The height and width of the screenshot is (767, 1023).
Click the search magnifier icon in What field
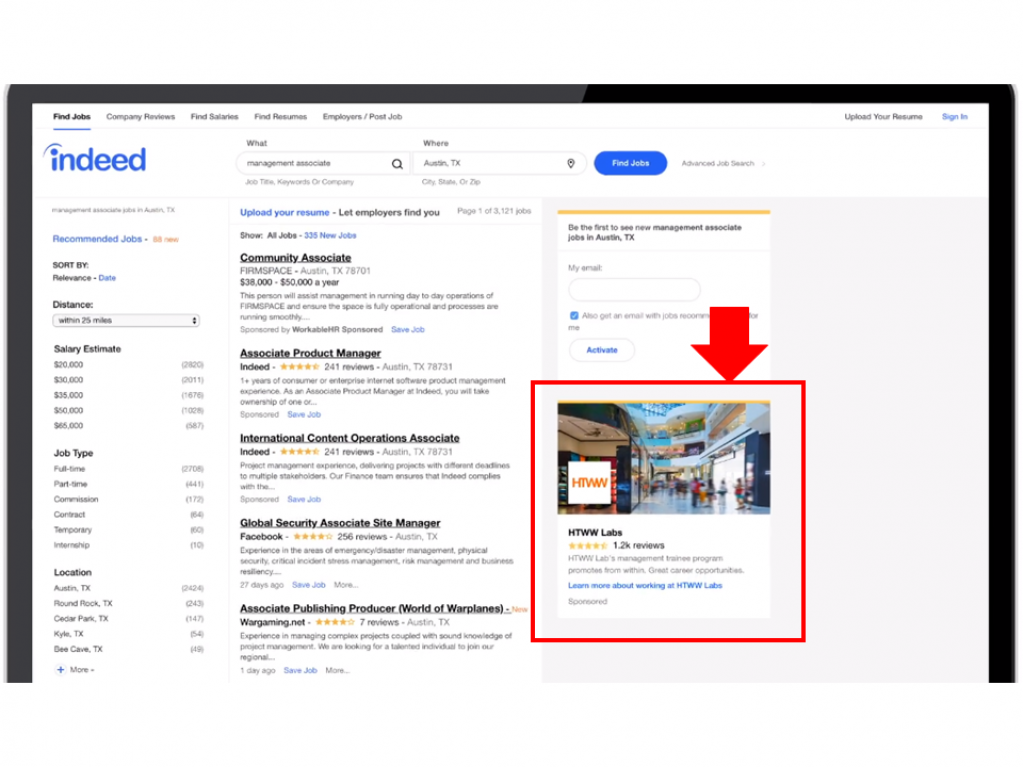click(397, 164)
